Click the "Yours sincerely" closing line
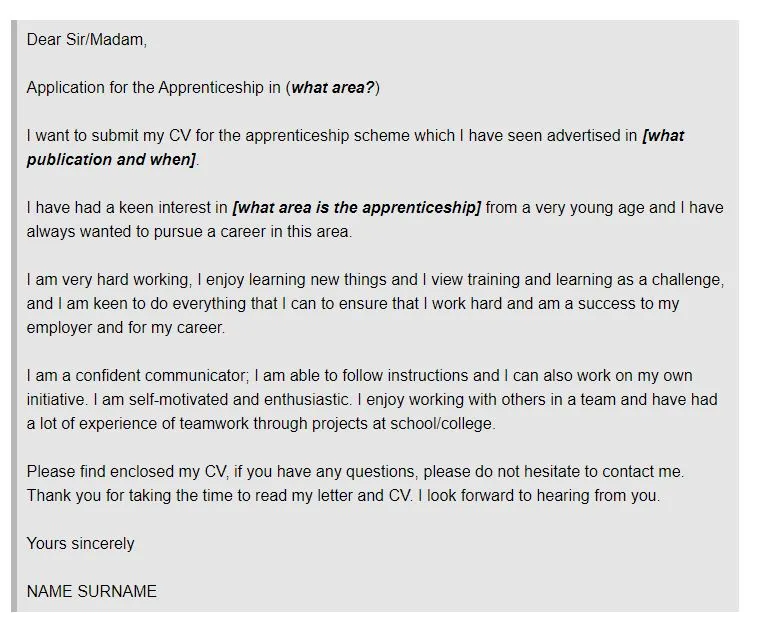 (x=80, y=544)
